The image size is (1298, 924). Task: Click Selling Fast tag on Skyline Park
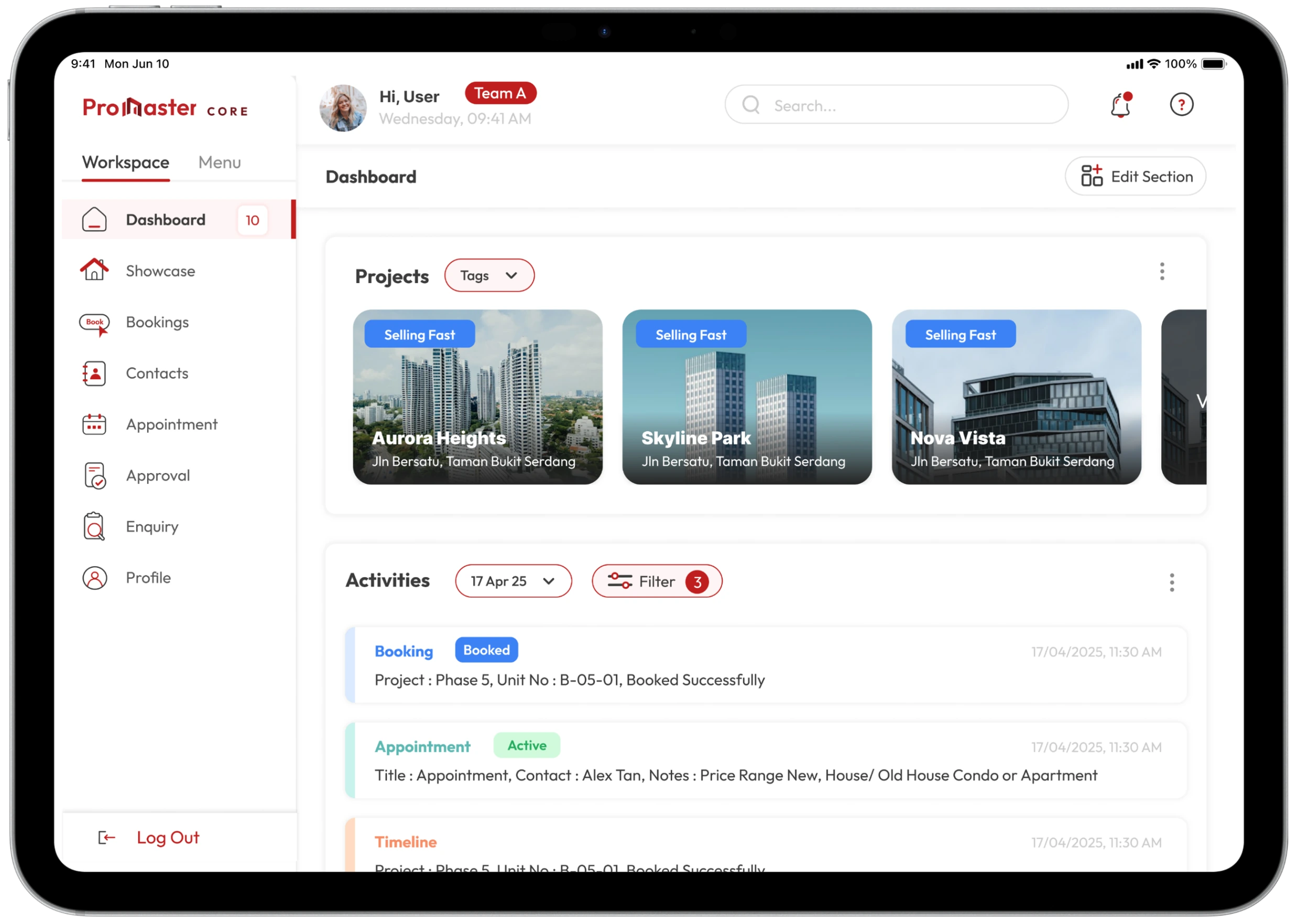click(691, 335)
